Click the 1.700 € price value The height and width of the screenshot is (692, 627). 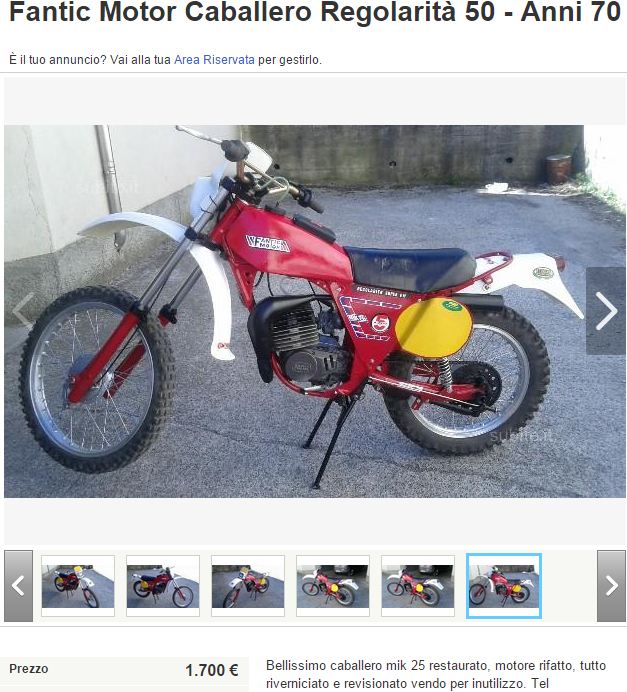coord(212,670)
